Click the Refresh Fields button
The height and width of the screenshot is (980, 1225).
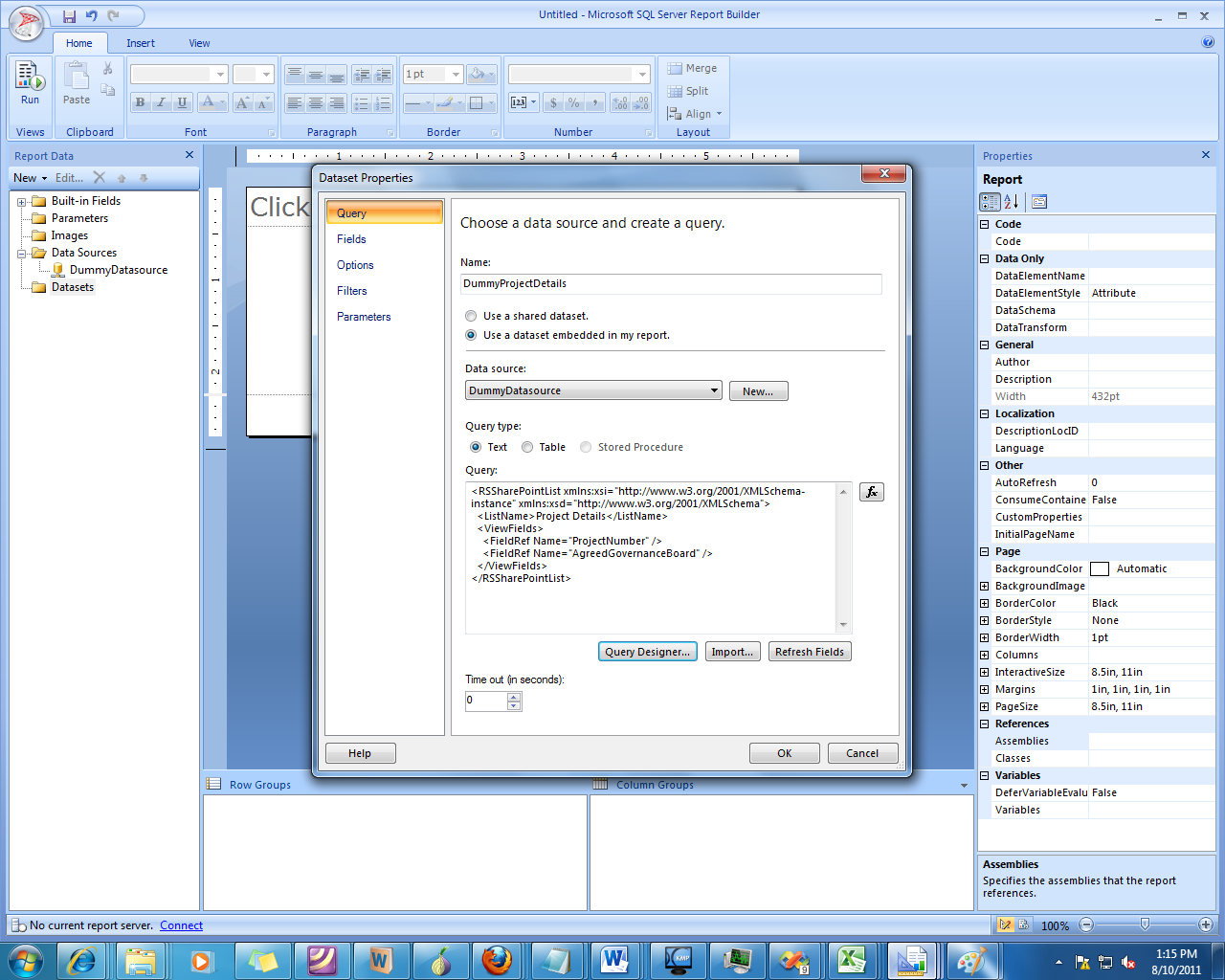[x=810, y=652]
